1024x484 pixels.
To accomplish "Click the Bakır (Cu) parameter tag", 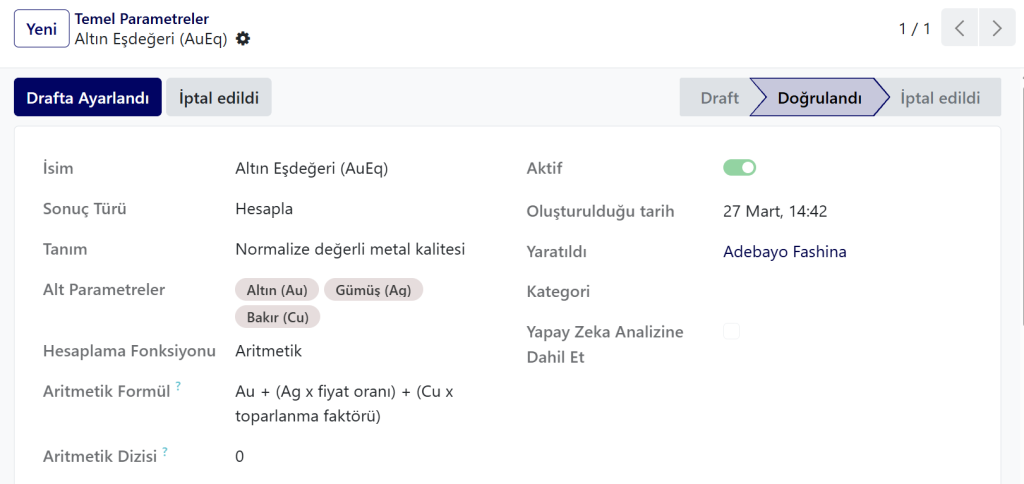I will pos(278,317).
